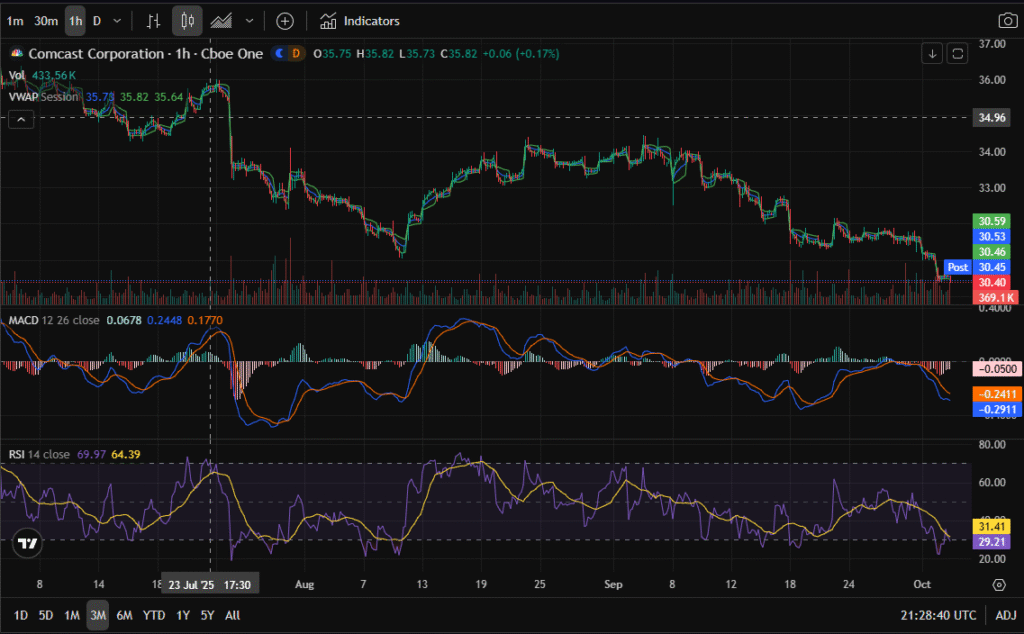Select the candlestick chart style icon
The height and width of the screenshot is (634, 1024).
coord(187,21)
